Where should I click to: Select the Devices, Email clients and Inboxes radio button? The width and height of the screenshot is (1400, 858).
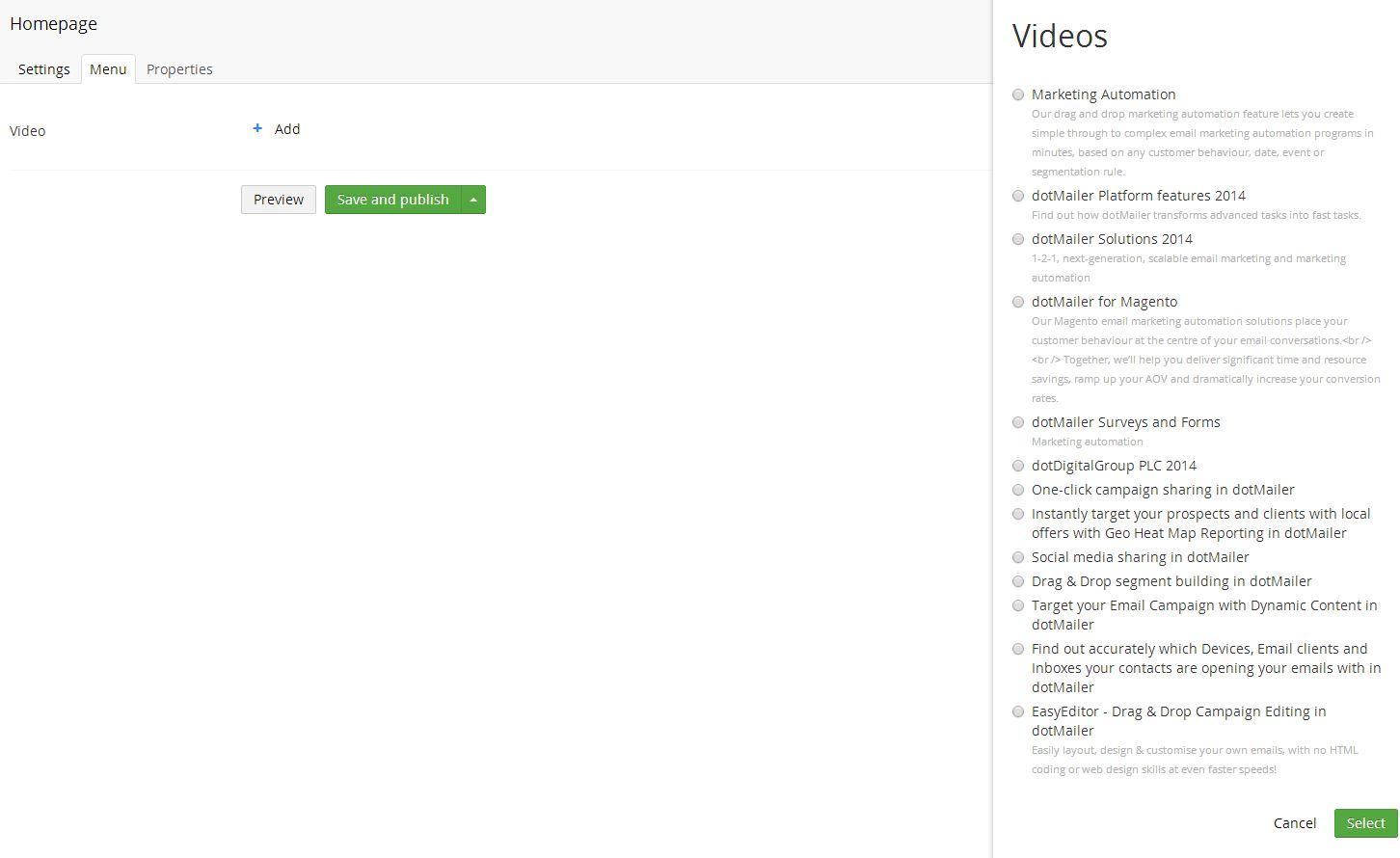(x=1018, y=649)
